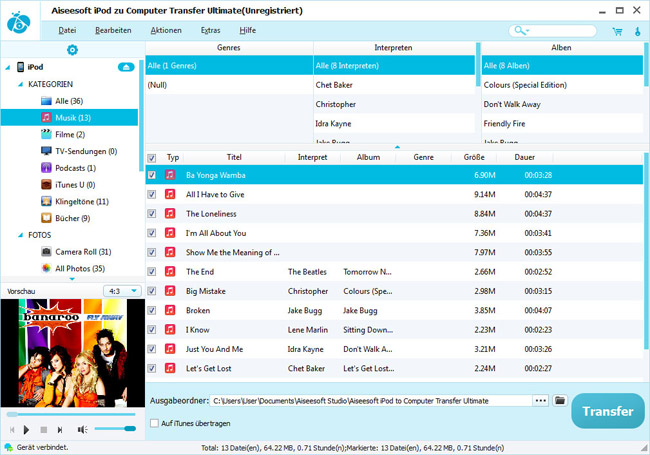The image size is (650, 455).
Task: Collapse the iPod tree node
Action: [x=7, y=67]
